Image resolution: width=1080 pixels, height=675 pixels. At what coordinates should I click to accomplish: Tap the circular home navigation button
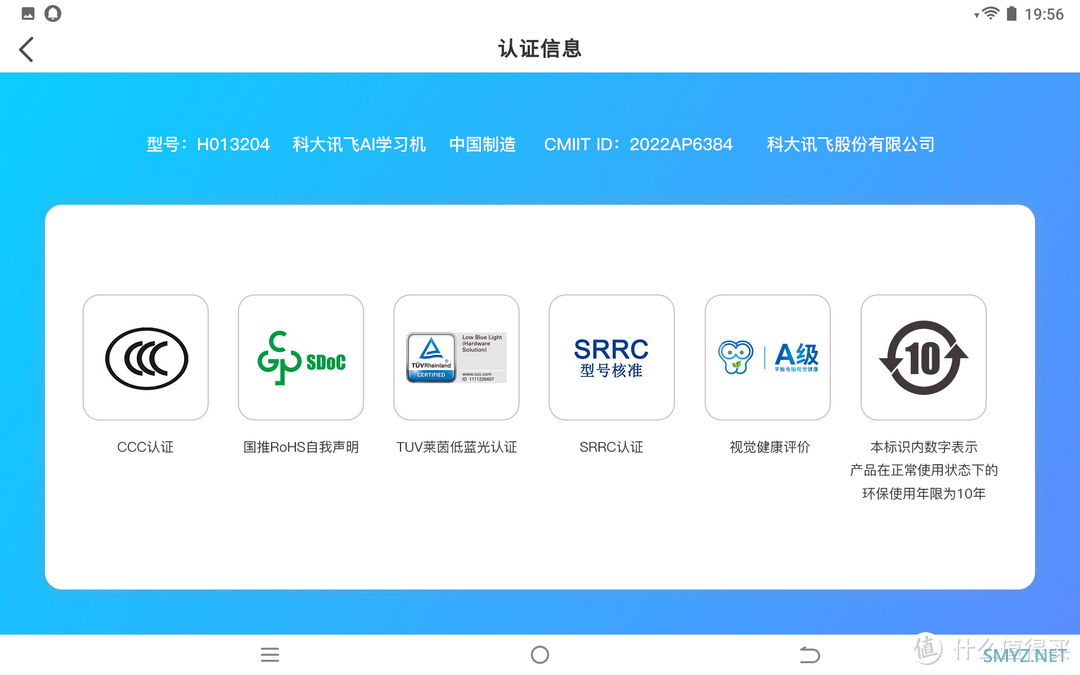coord(540,654)
